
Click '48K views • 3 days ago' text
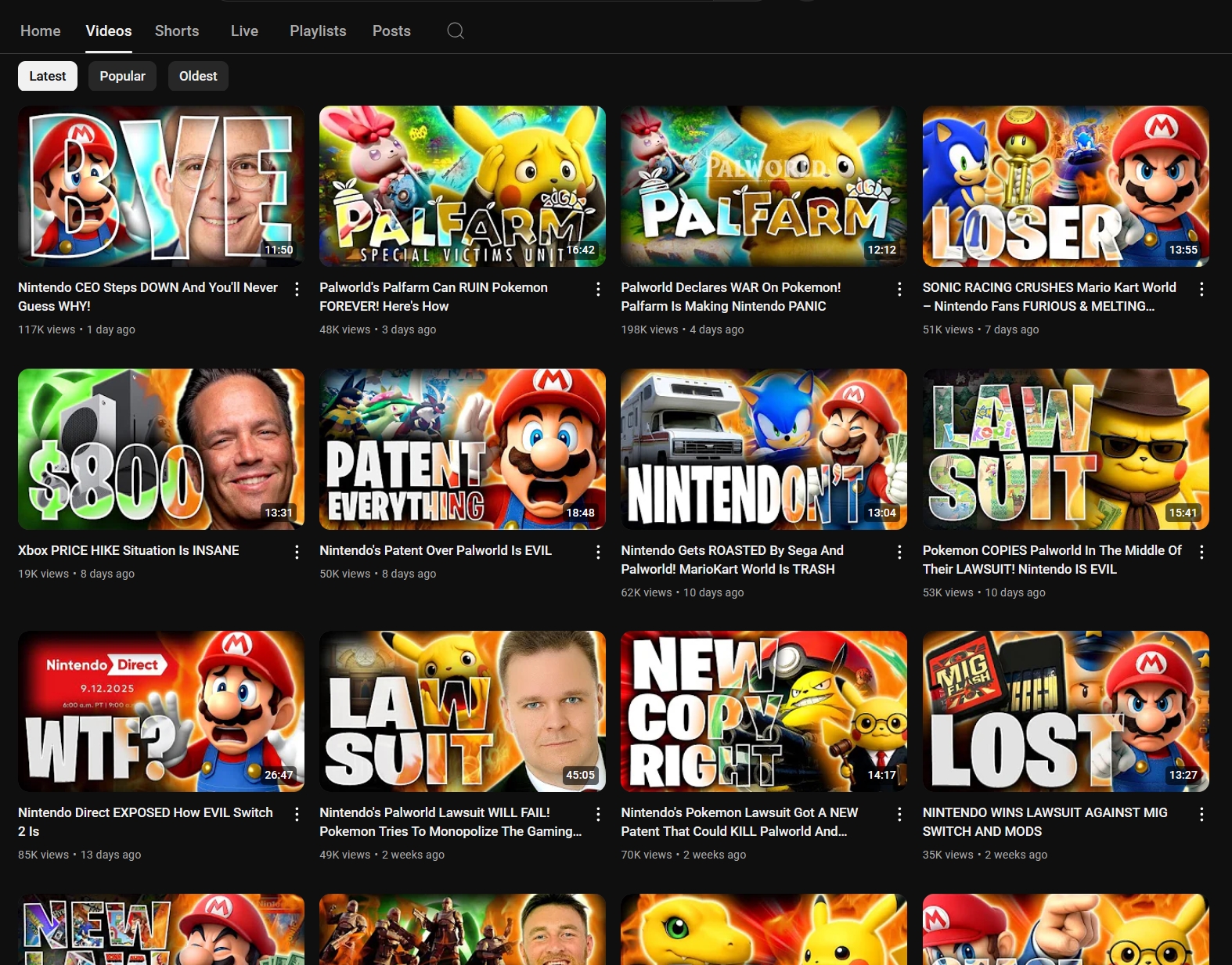(378, 329)
